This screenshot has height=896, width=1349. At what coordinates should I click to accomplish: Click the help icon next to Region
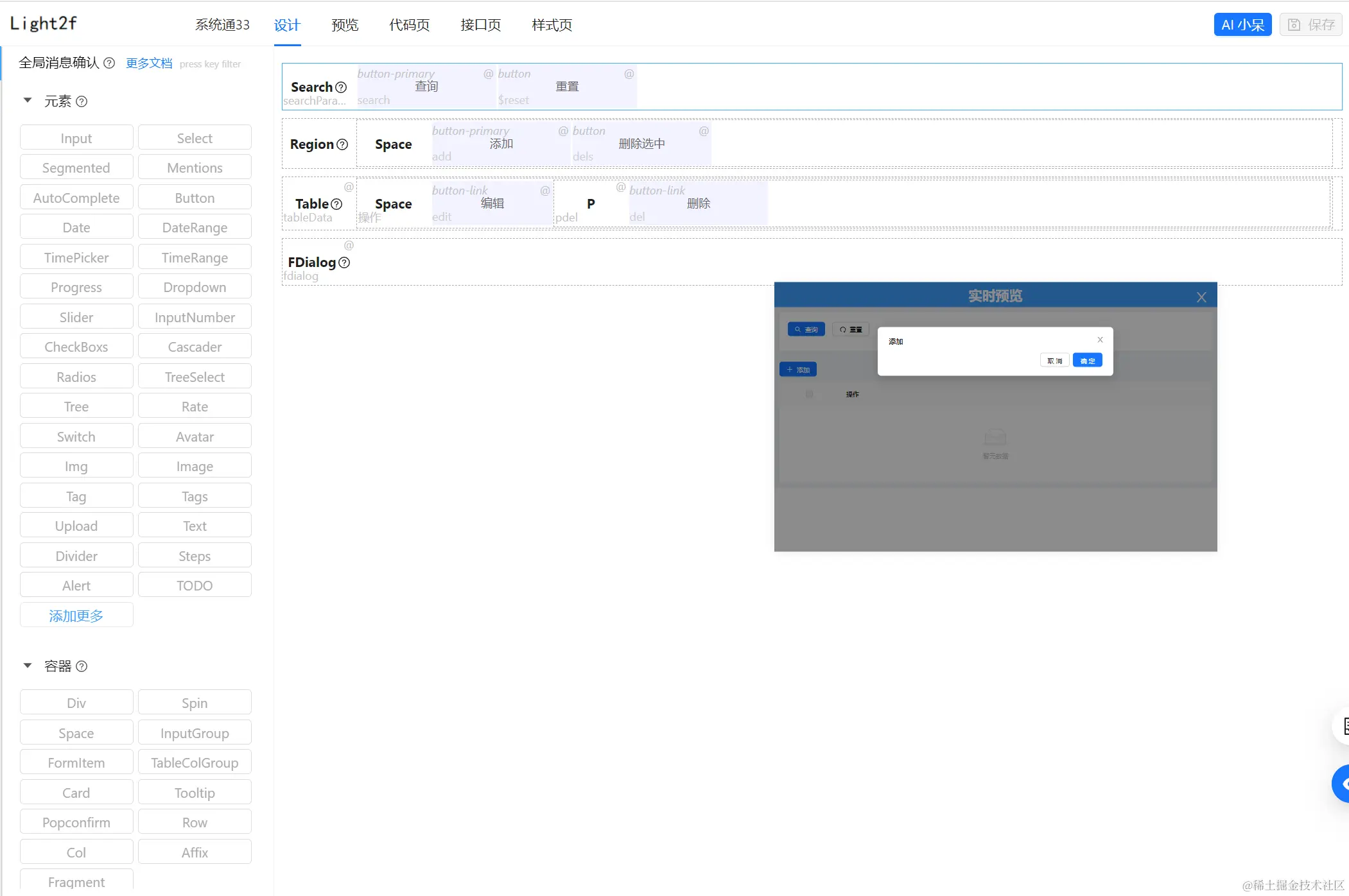(x=342, y=144)
